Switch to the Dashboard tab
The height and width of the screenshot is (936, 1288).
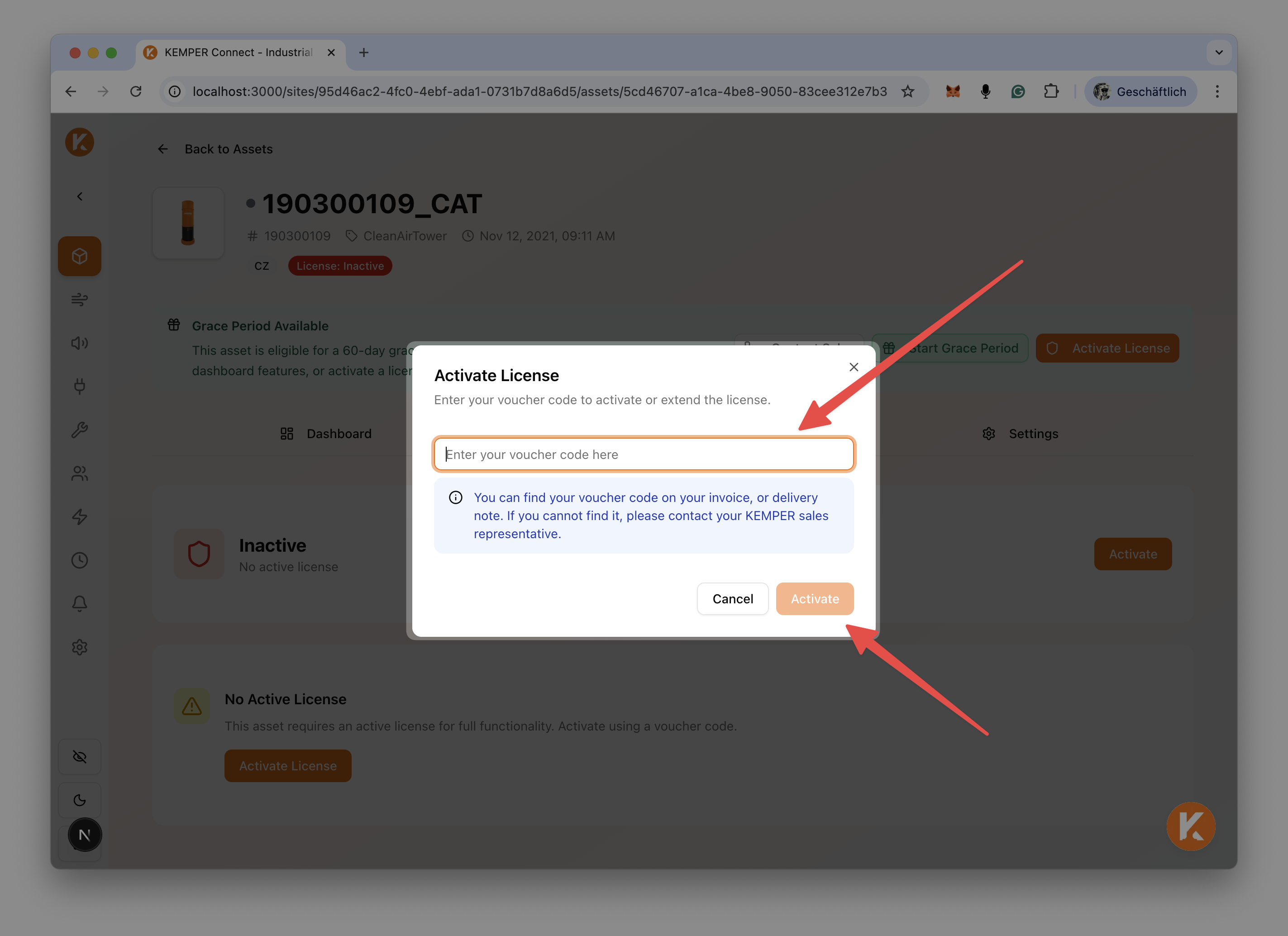point(326,434)
